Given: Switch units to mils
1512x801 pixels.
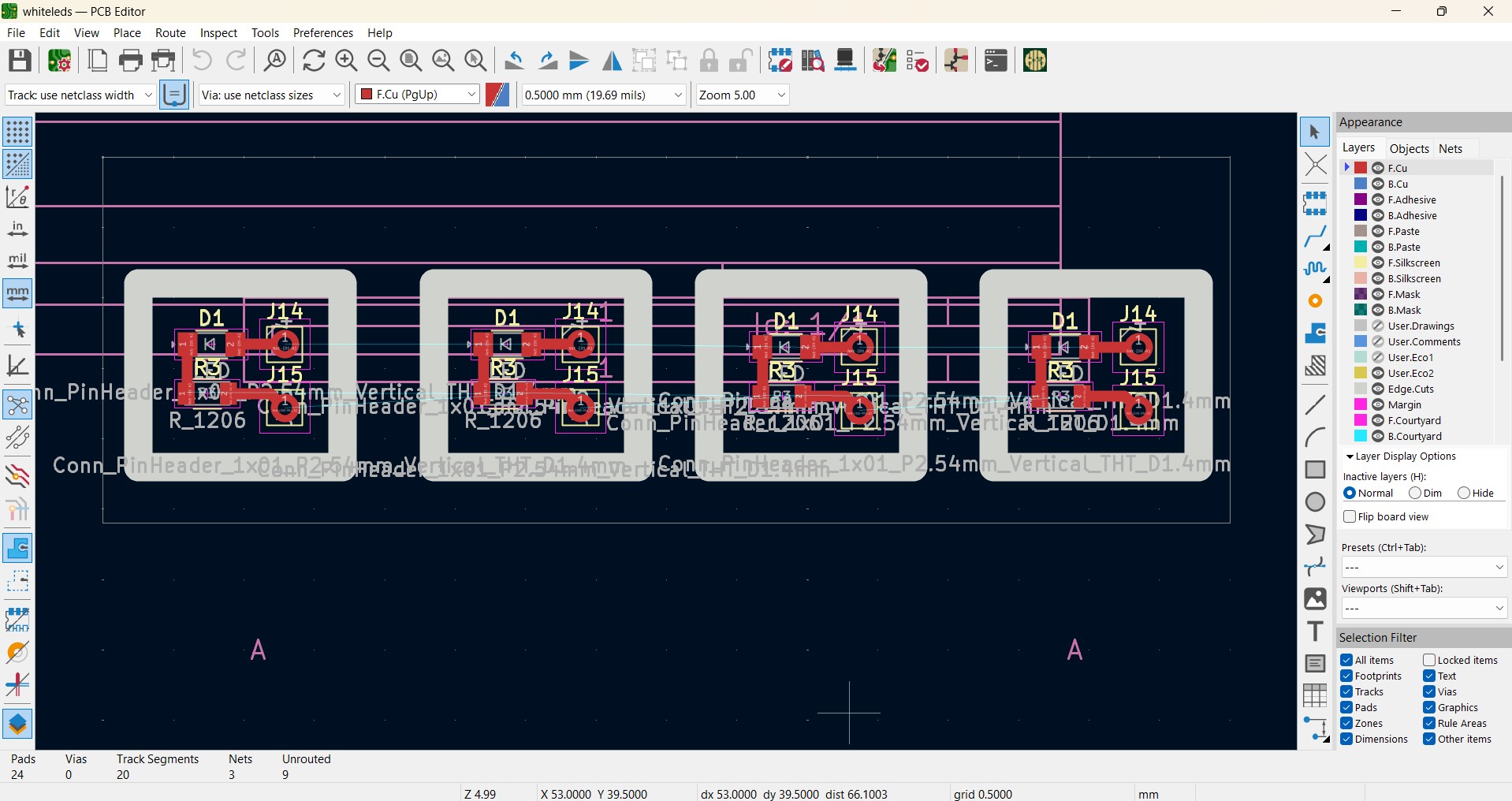Looking at the screenshot, I should (17, 261).
